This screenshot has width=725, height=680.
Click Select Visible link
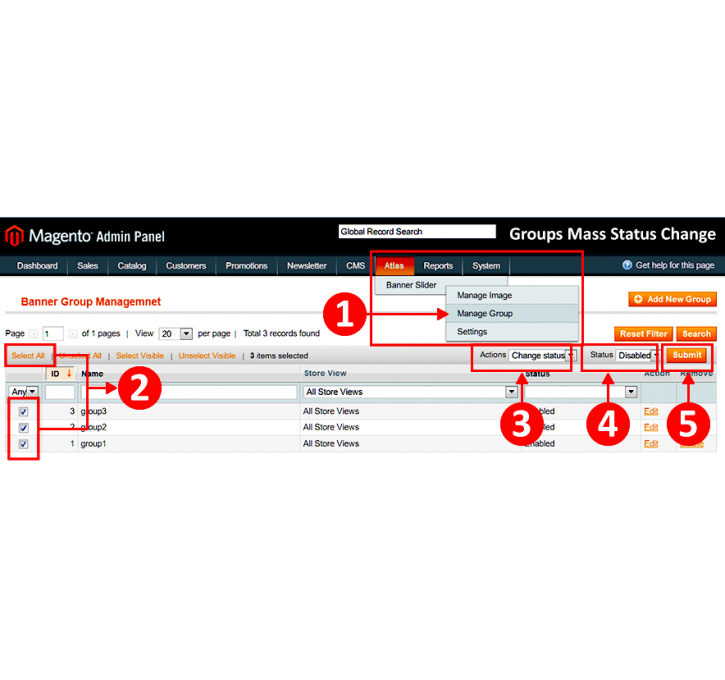click(140, 356)
